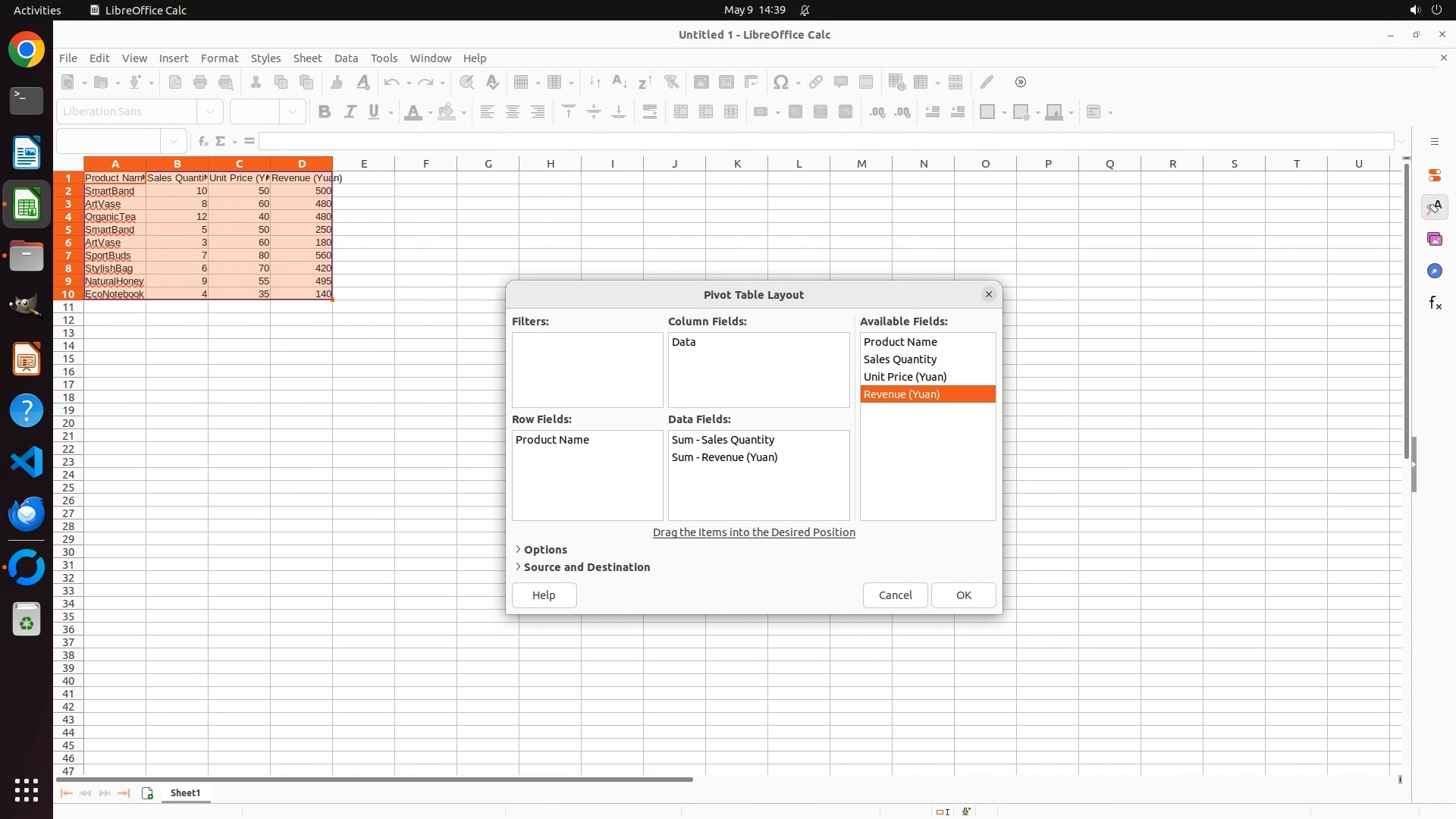Confirm pivot table with OK button

click(x=963, y=595)
